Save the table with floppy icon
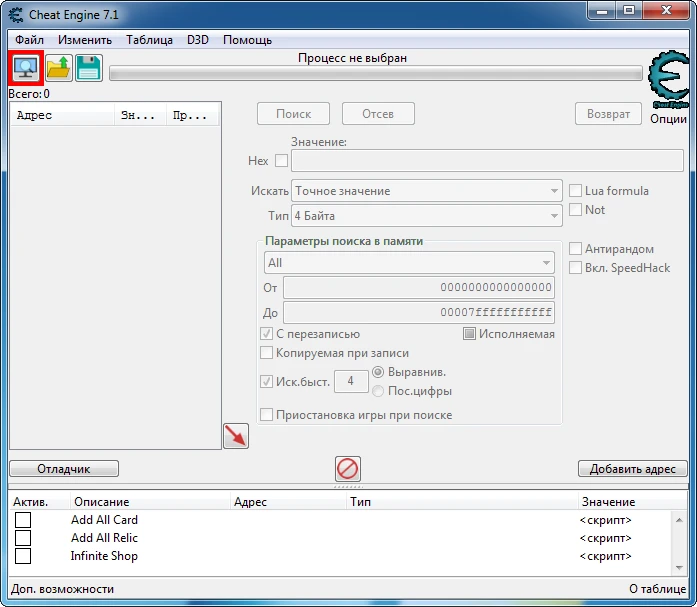Image resolution: width=697 pixels, height=607 pixels. [89, 68]
